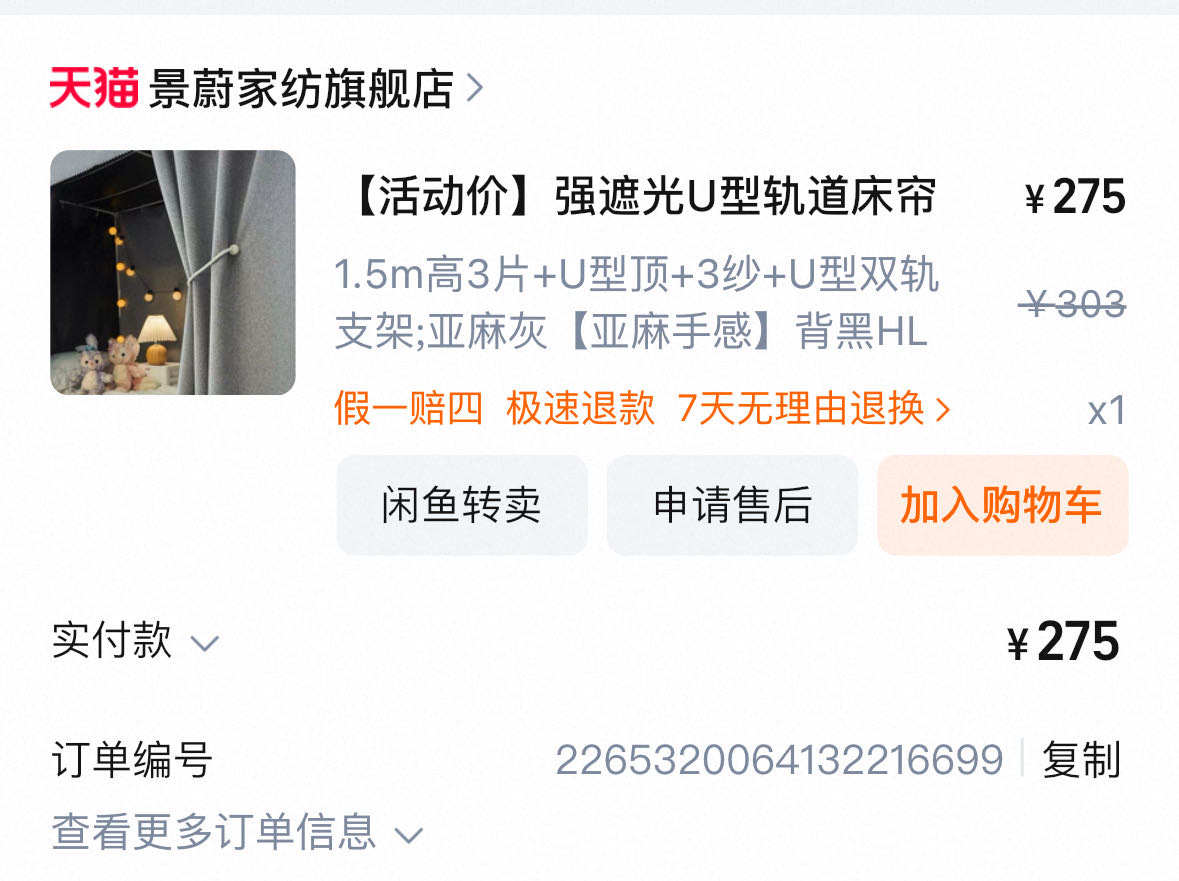Image resolution: width=1179 pixels, height=881 pixels.
Task: Click the chevron beside 实付款
Action: (x=205, y=643)
